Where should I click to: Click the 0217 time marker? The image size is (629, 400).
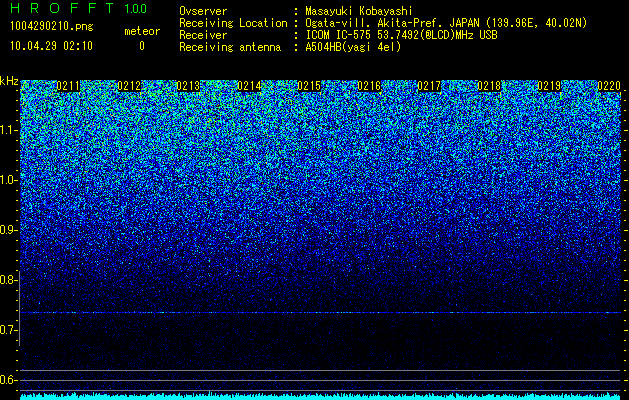(x=429, y=86)
